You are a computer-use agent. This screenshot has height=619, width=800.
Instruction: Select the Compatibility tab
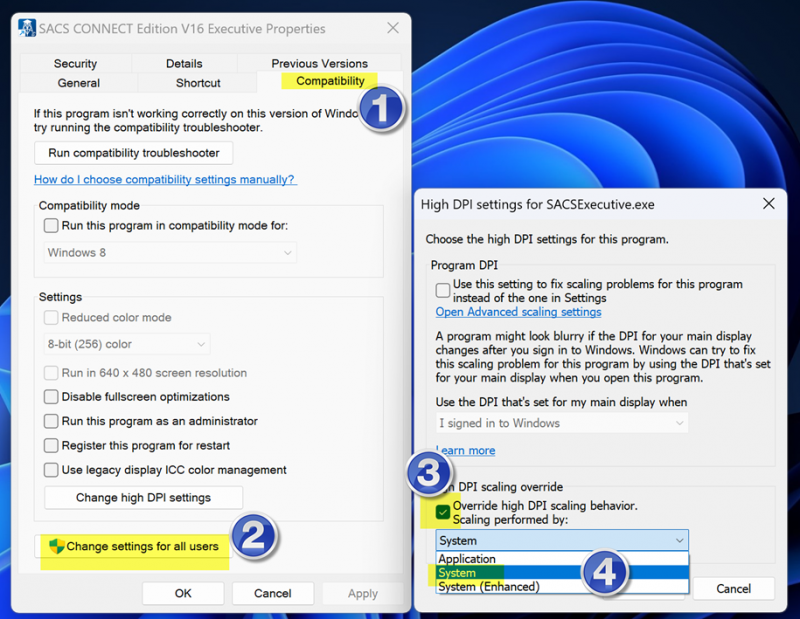coord(330,81)
